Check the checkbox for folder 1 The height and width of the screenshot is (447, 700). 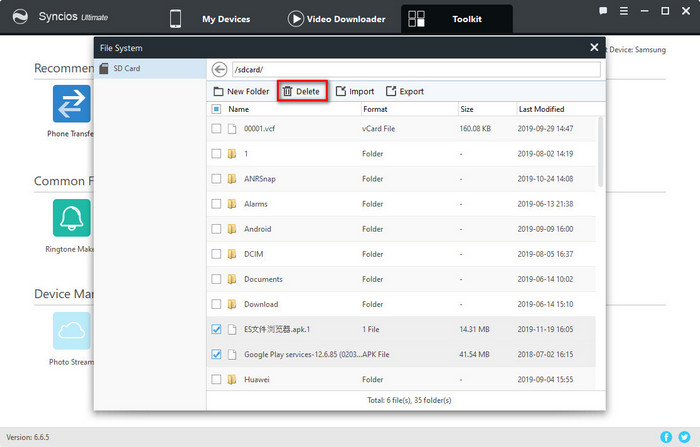[216, 154]
